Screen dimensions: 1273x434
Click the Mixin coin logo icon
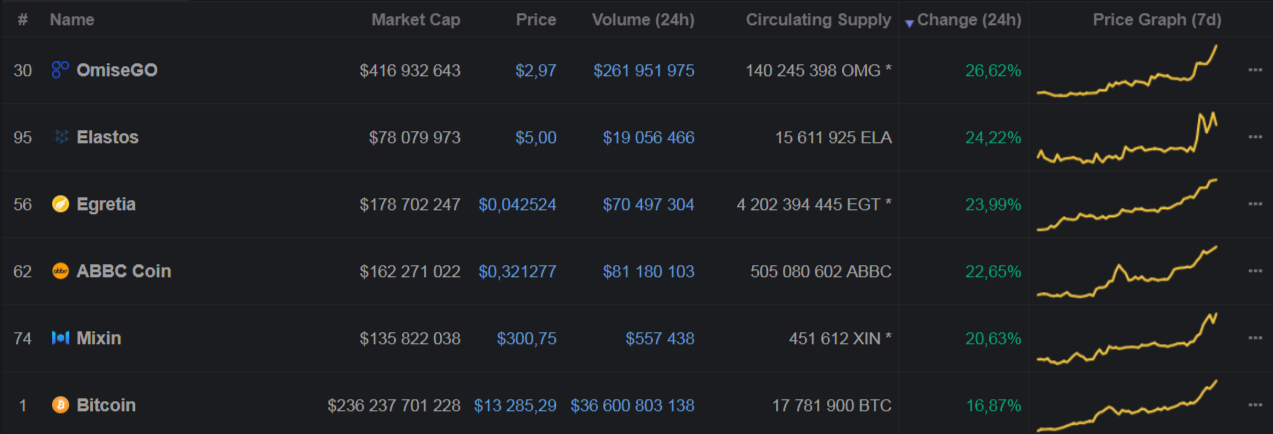60,338
